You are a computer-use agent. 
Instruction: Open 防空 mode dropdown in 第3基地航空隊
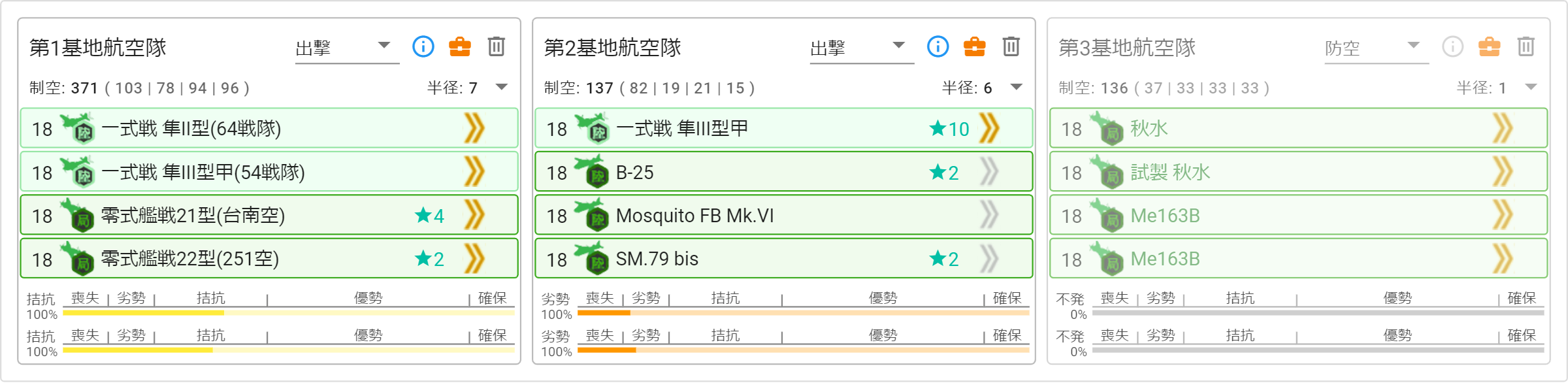[1377, 48]
